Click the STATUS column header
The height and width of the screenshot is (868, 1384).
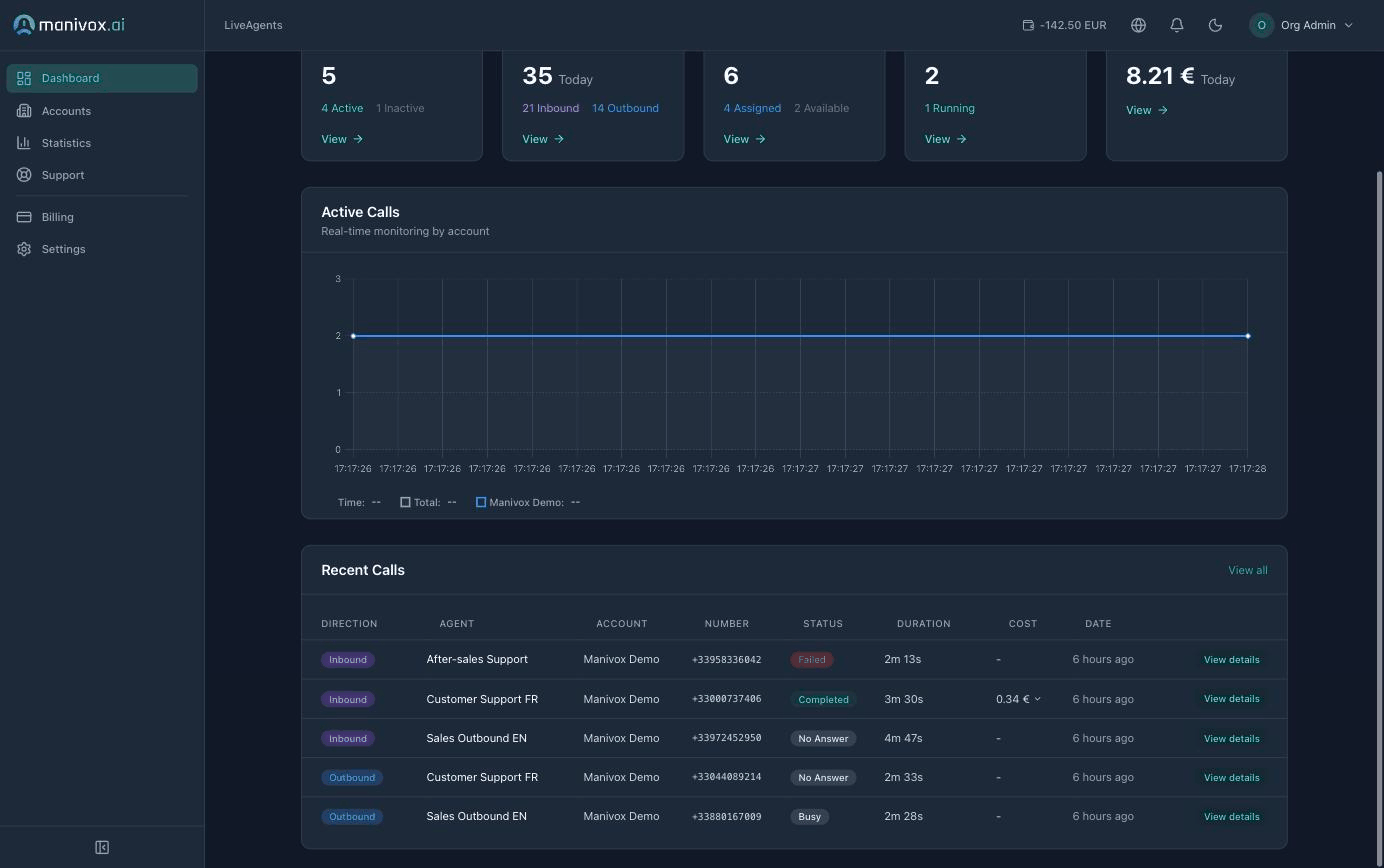pyautogui.click(x=823, y=623)
